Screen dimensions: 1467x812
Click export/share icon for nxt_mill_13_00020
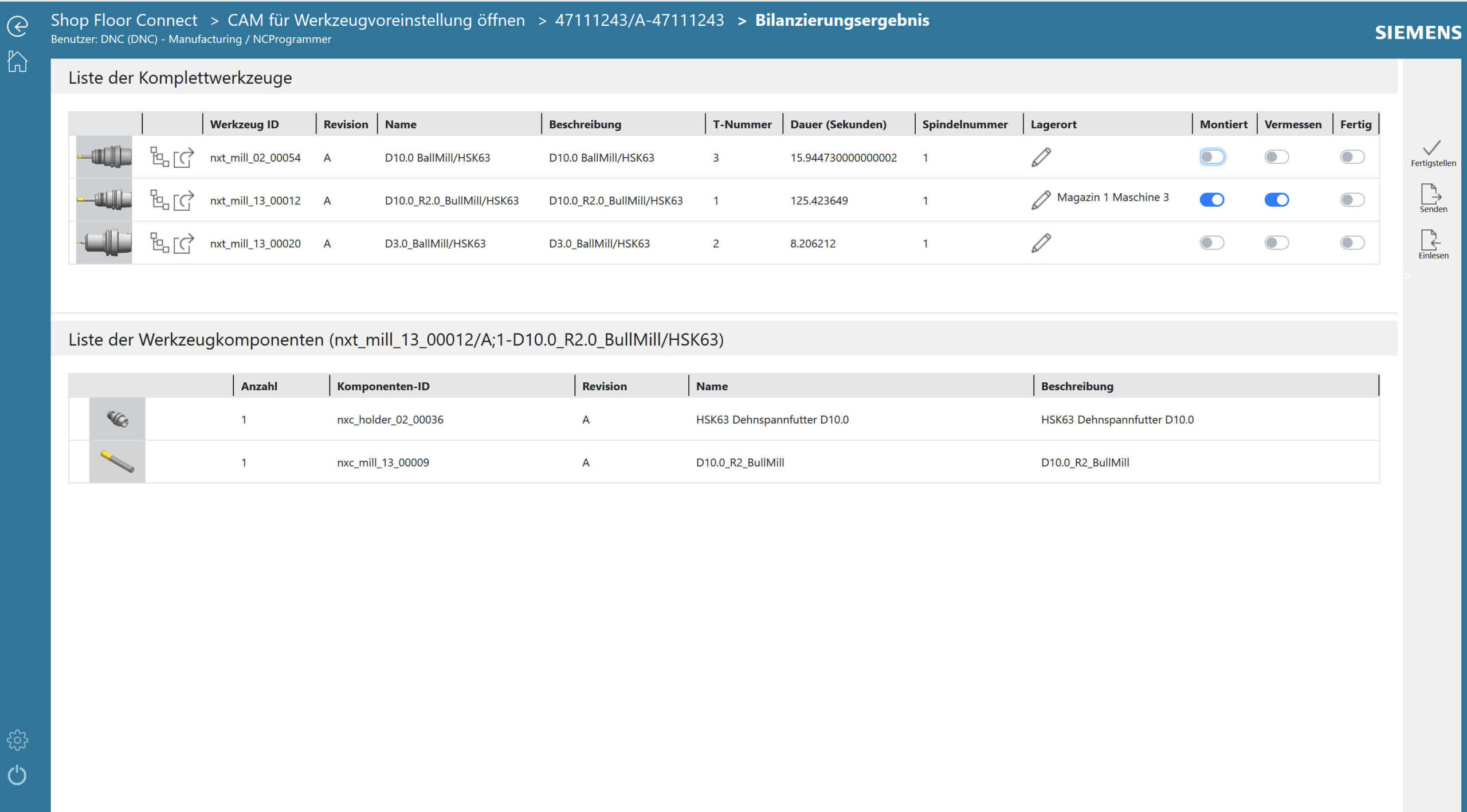pyautogui.click(x=184, y=243)
